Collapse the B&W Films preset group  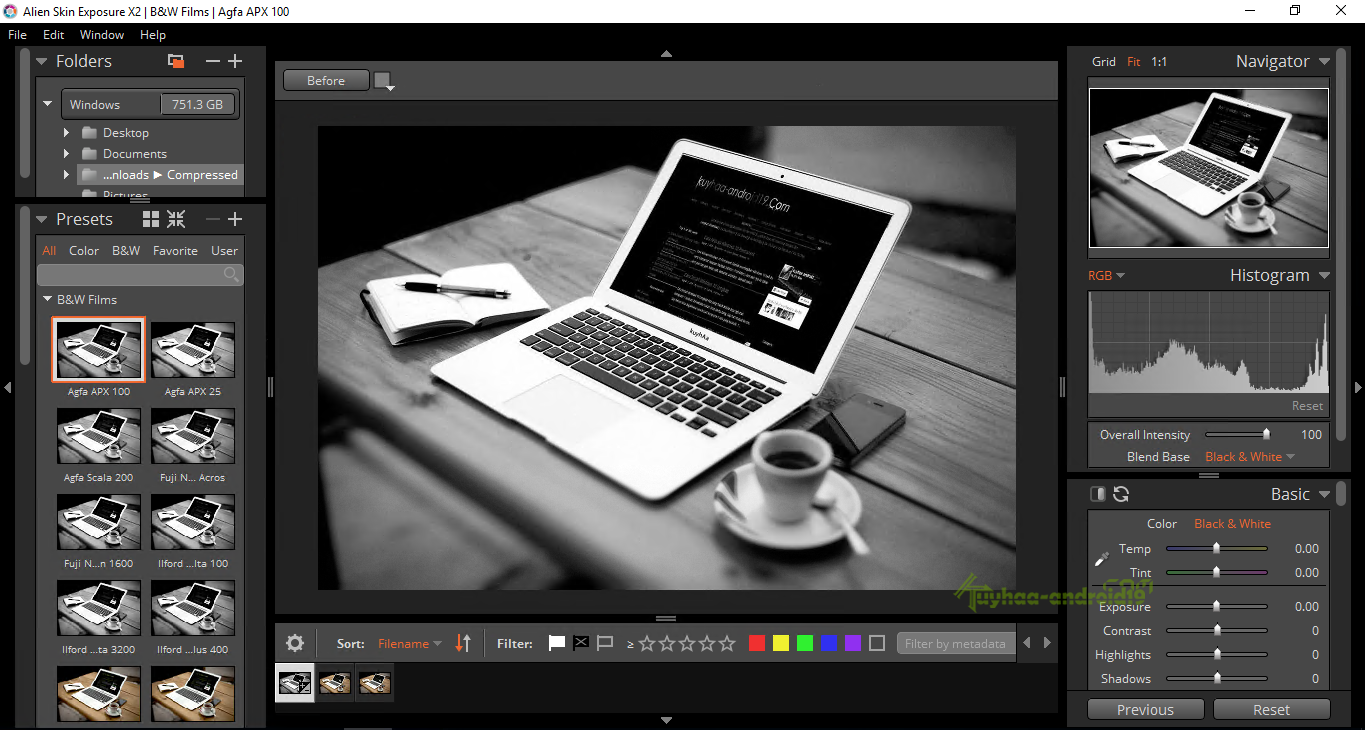pos(46,299)
